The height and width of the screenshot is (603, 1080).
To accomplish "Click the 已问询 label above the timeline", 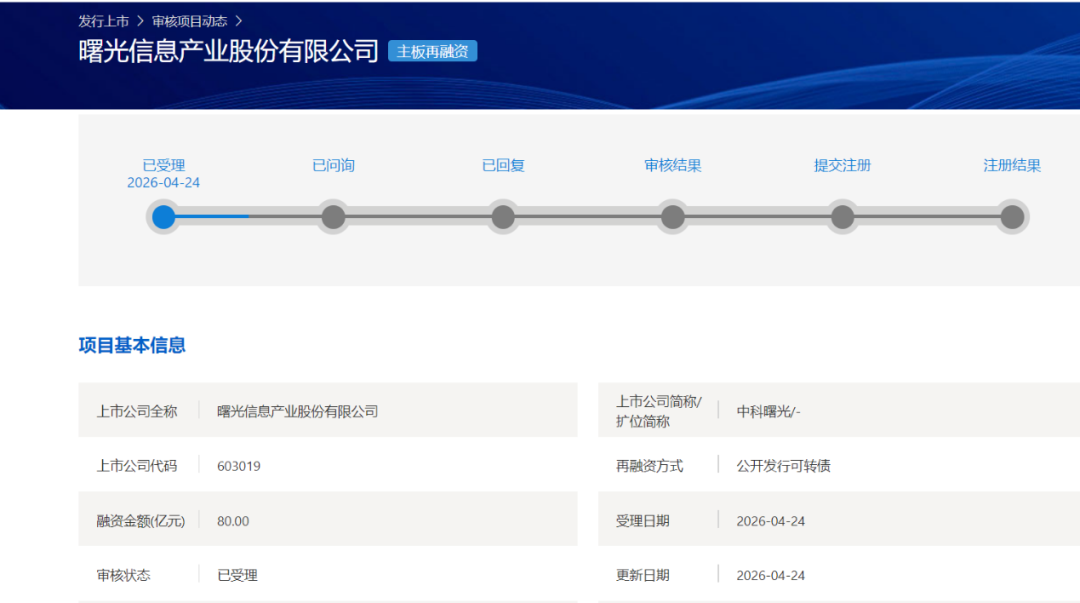I will [x=333, y=165].
